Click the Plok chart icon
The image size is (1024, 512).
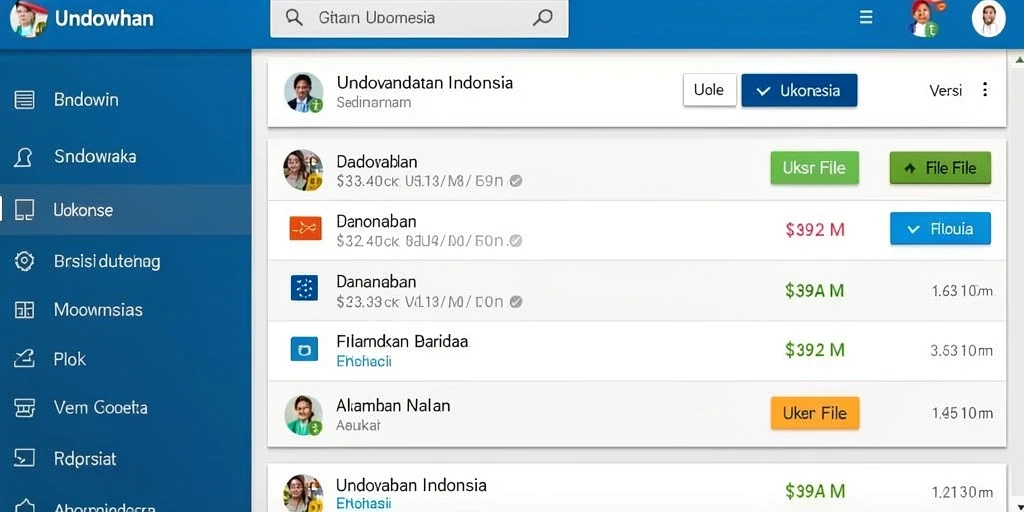pos(24,359)
